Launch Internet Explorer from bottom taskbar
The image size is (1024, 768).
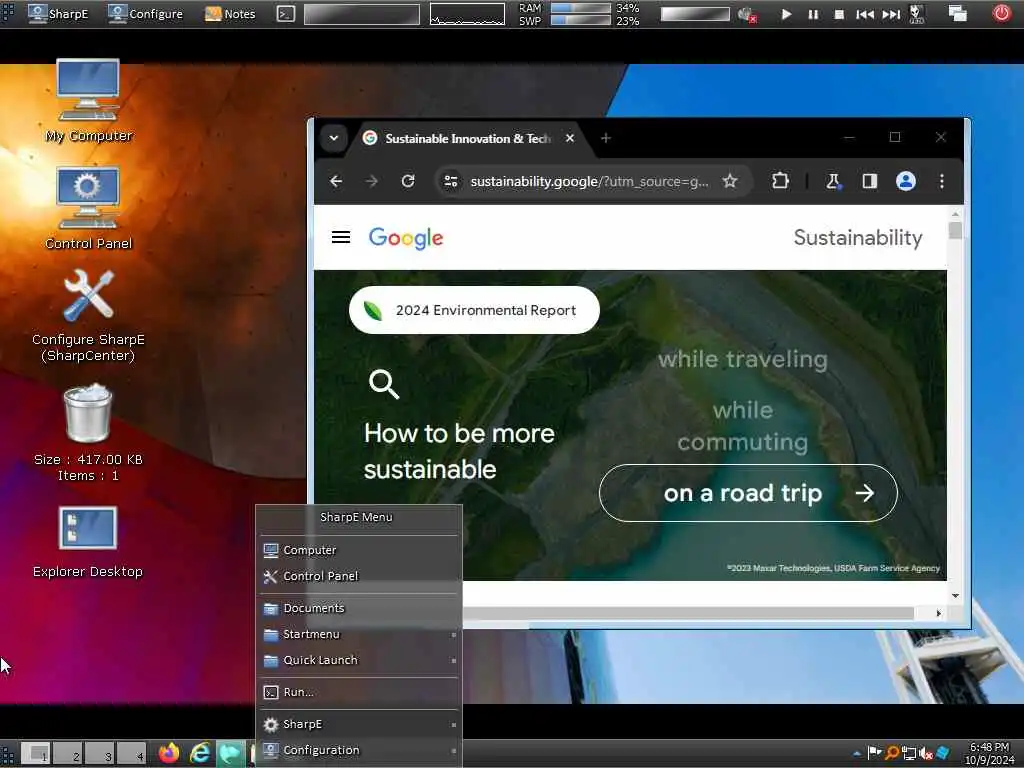tap(200, 754)
